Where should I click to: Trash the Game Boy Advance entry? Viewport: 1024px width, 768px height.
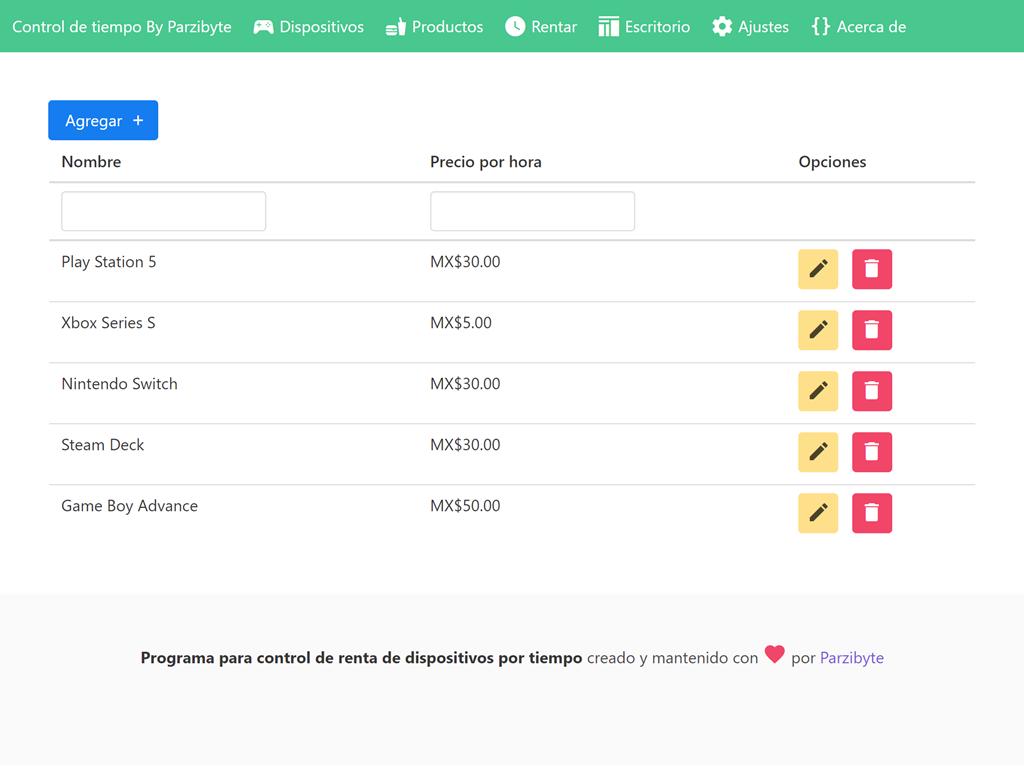[x=871, y=513]
